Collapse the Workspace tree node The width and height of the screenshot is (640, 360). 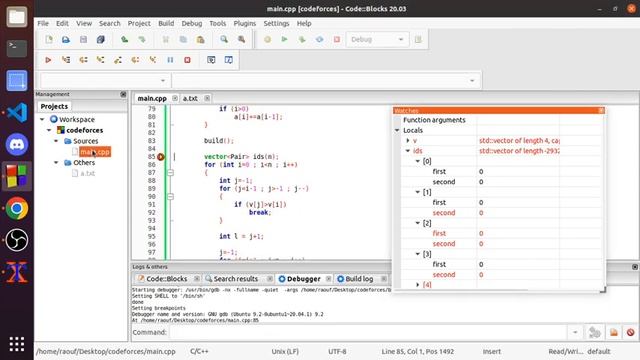click(42, 119)
